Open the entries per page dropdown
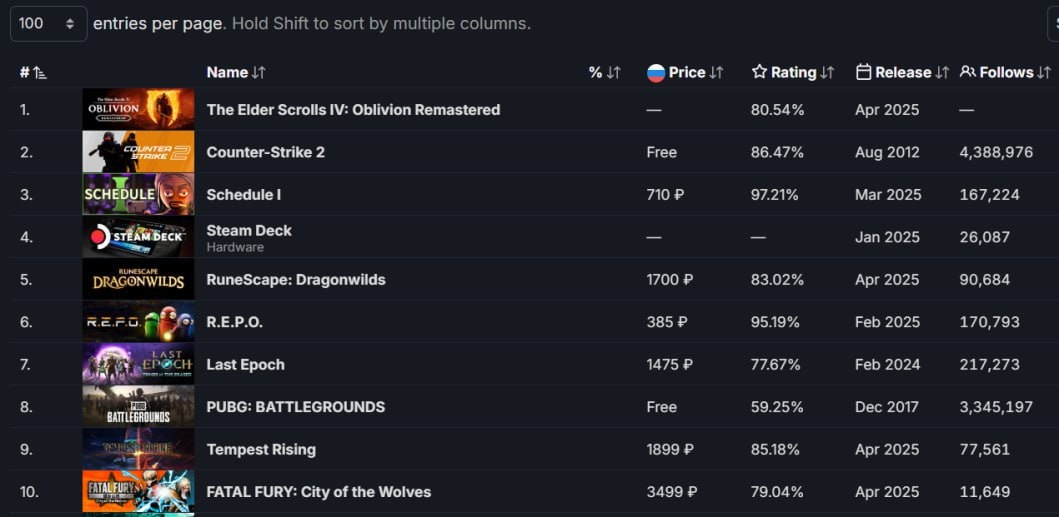 point(48,23)
